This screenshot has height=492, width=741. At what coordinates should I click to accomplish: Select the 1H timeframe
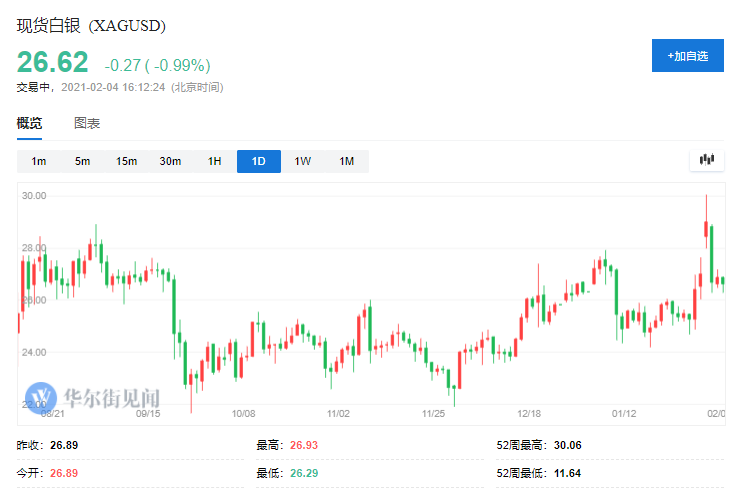click(x=214, y=161)
